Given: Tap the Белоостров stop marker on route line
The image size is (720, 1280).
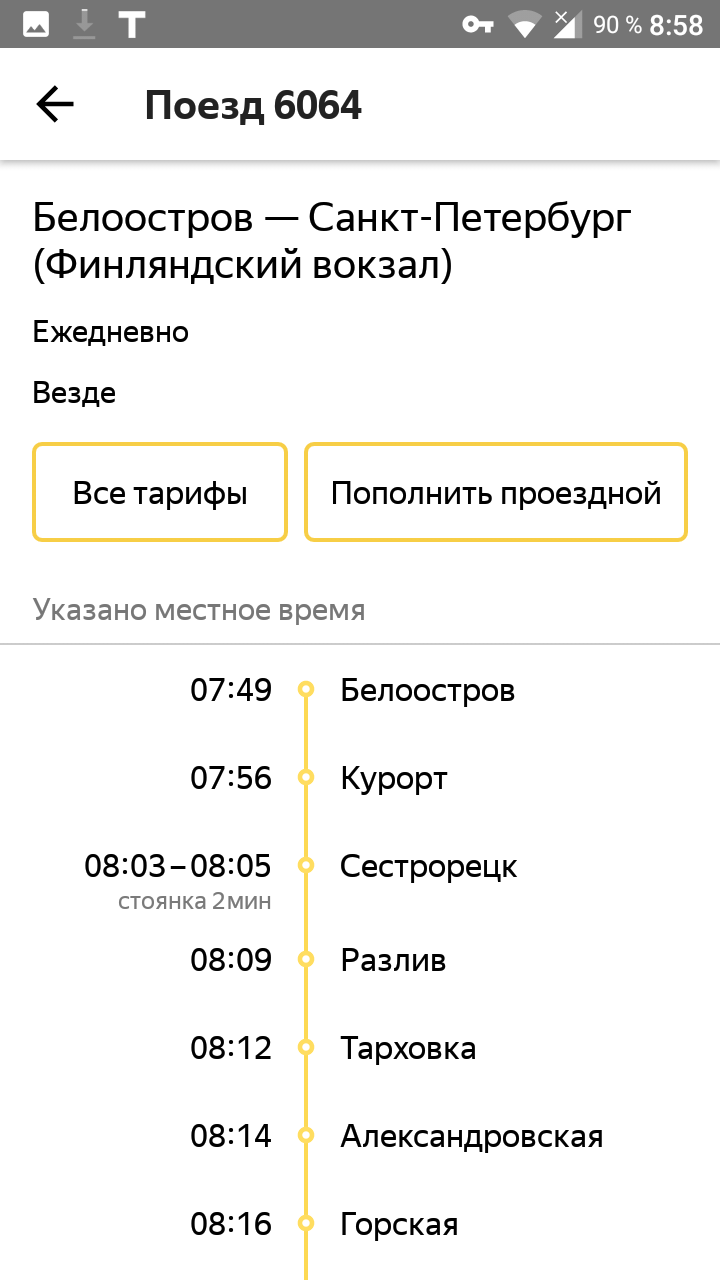Looking at the screenshot, I should point(307,689).
